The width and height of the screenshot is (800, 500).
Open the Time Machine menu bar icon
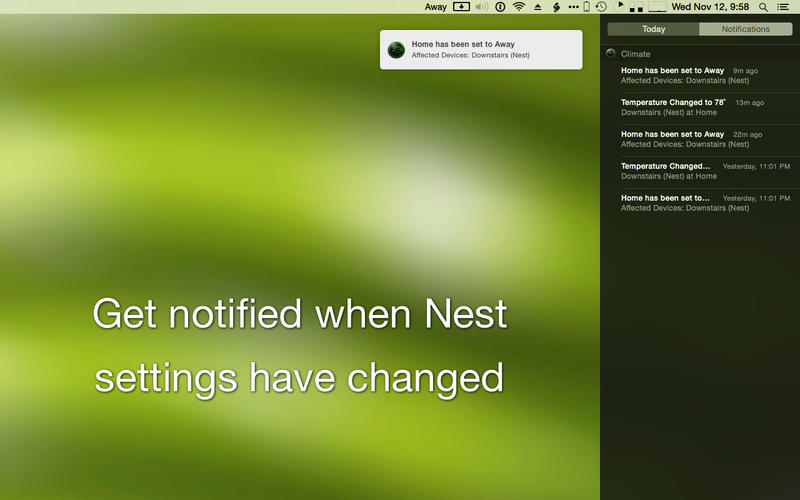coord(602,7)
